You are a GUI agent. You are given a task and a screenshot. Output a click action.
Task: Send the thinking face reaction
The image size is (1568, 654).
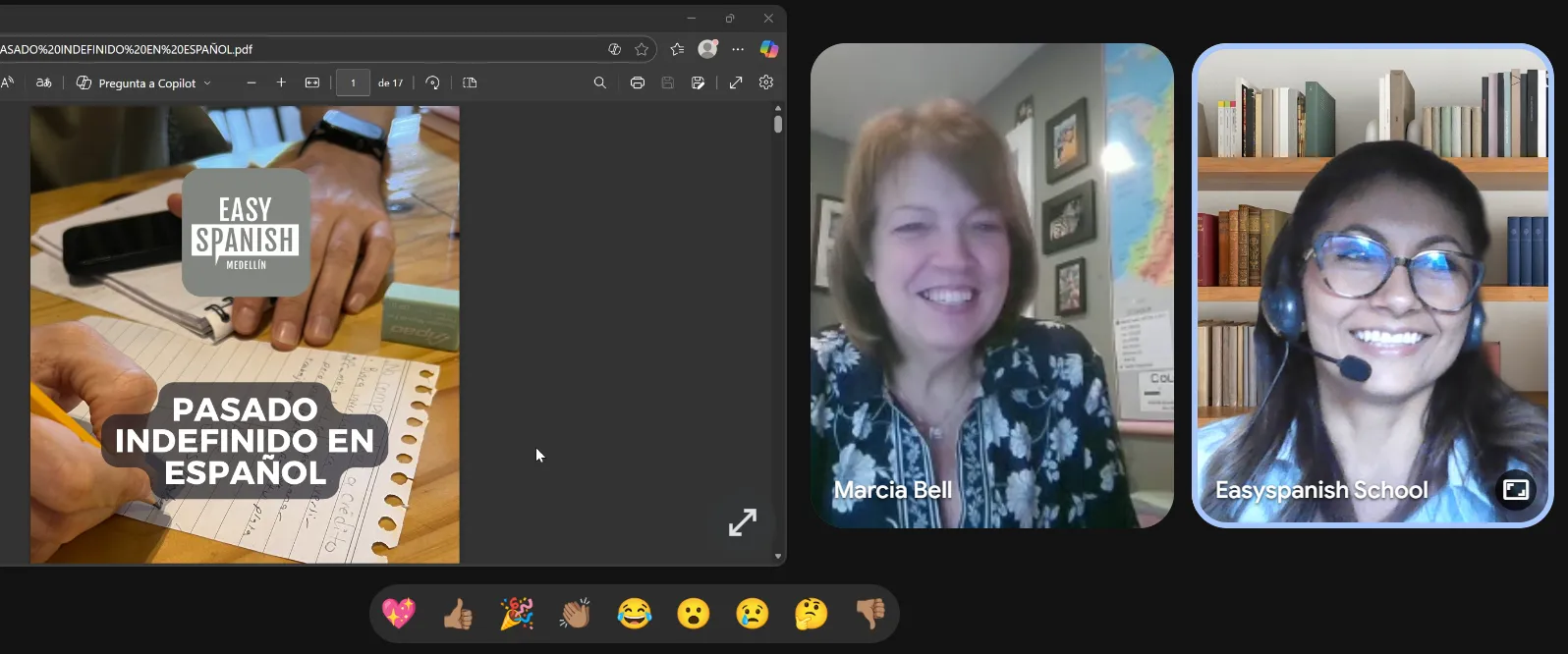(812, 614)
